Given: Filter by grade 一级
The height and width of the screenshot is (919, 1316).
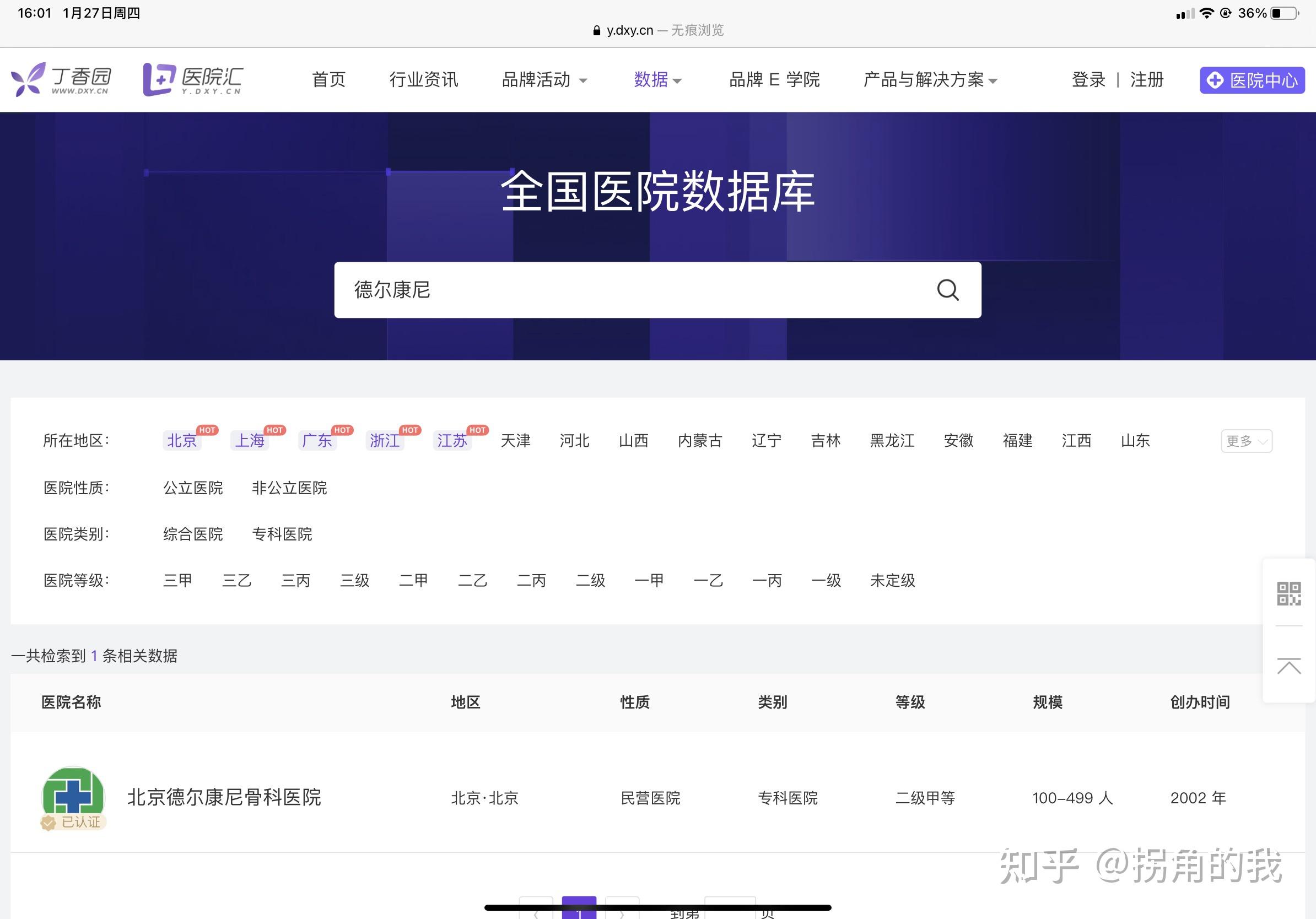Looking at the screenshot, I should (x=827, y=580).
